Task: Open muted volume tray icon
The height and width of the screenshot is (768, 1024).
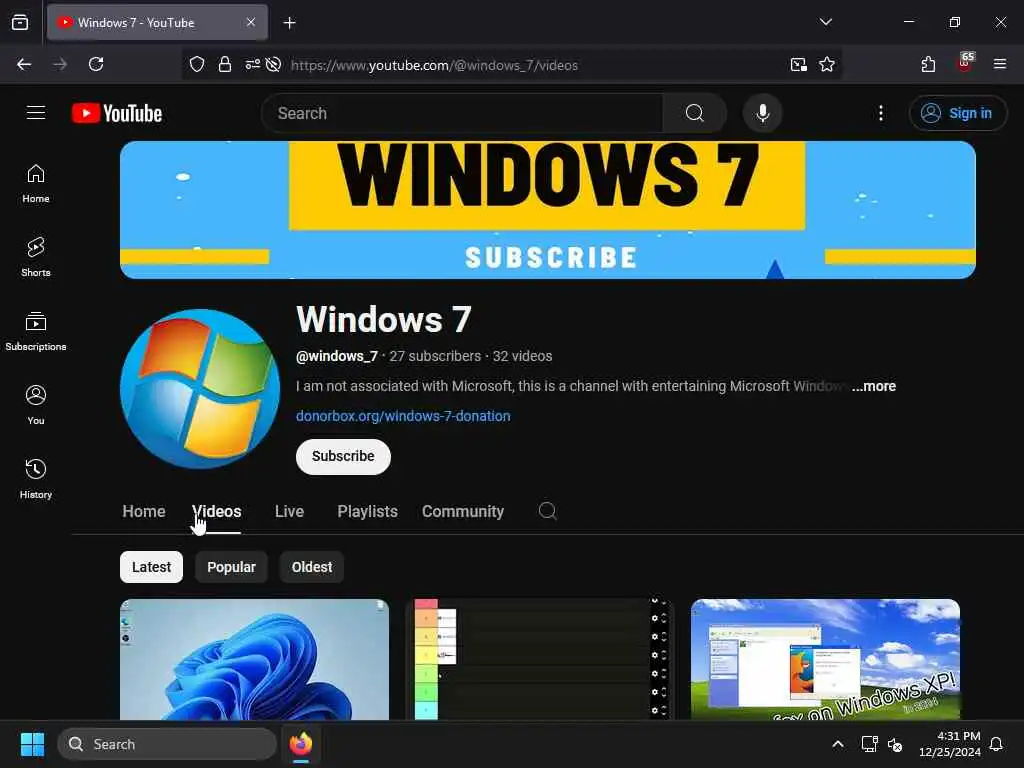Action: coord(895,744)
